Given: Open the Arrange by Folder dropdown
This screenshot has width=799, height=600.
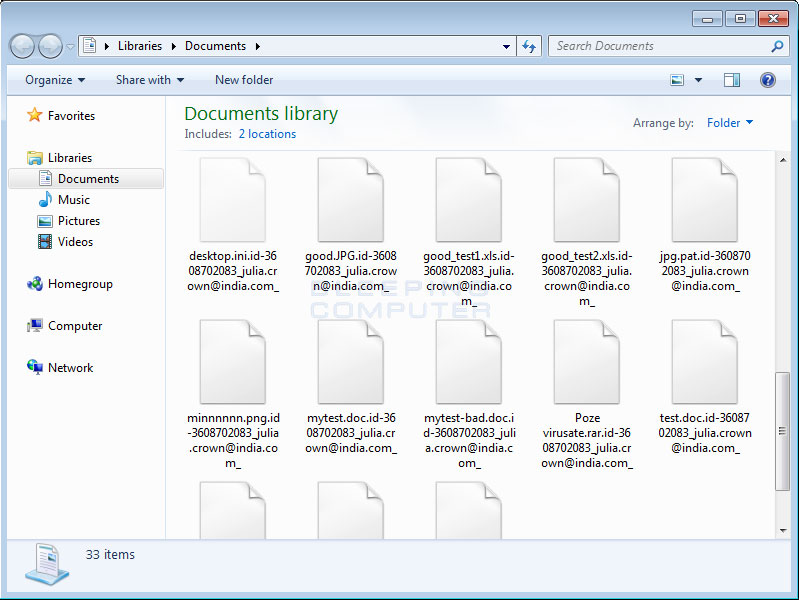Looking at the screenshot, I should (x=729, y=123).
